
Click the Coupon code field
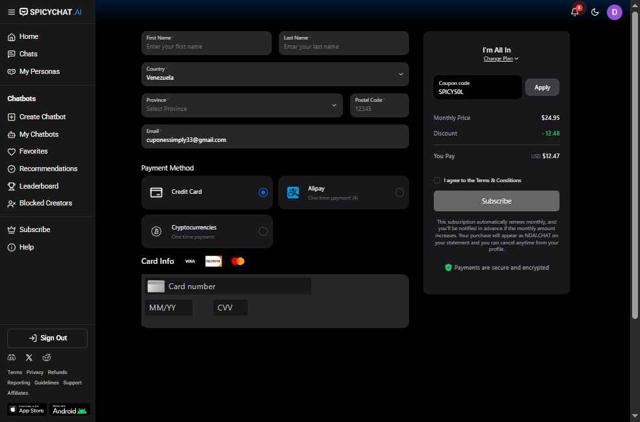(478, 87)
